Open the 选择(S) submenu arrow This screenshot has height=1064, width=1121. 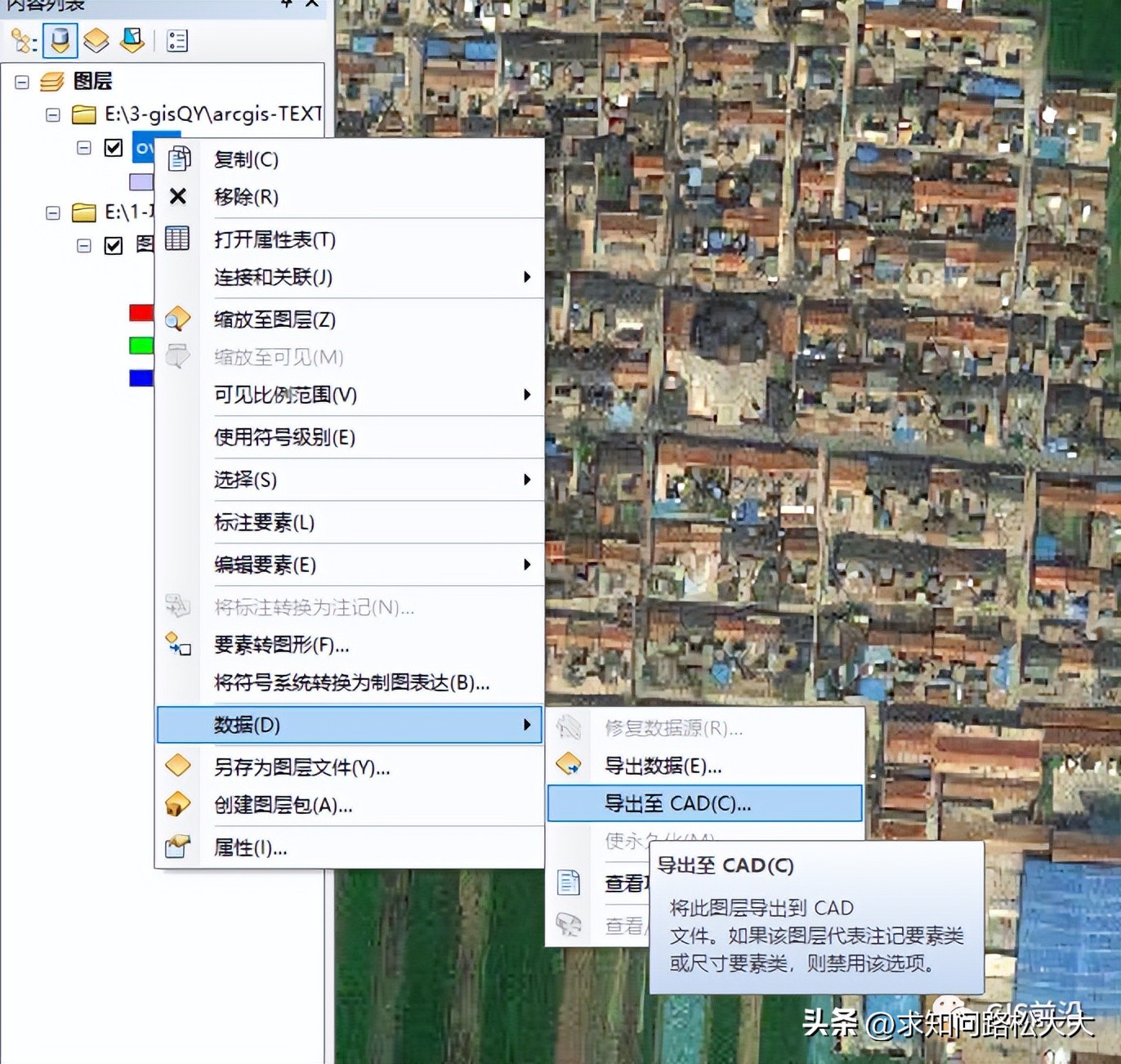(x=527, y=481)
